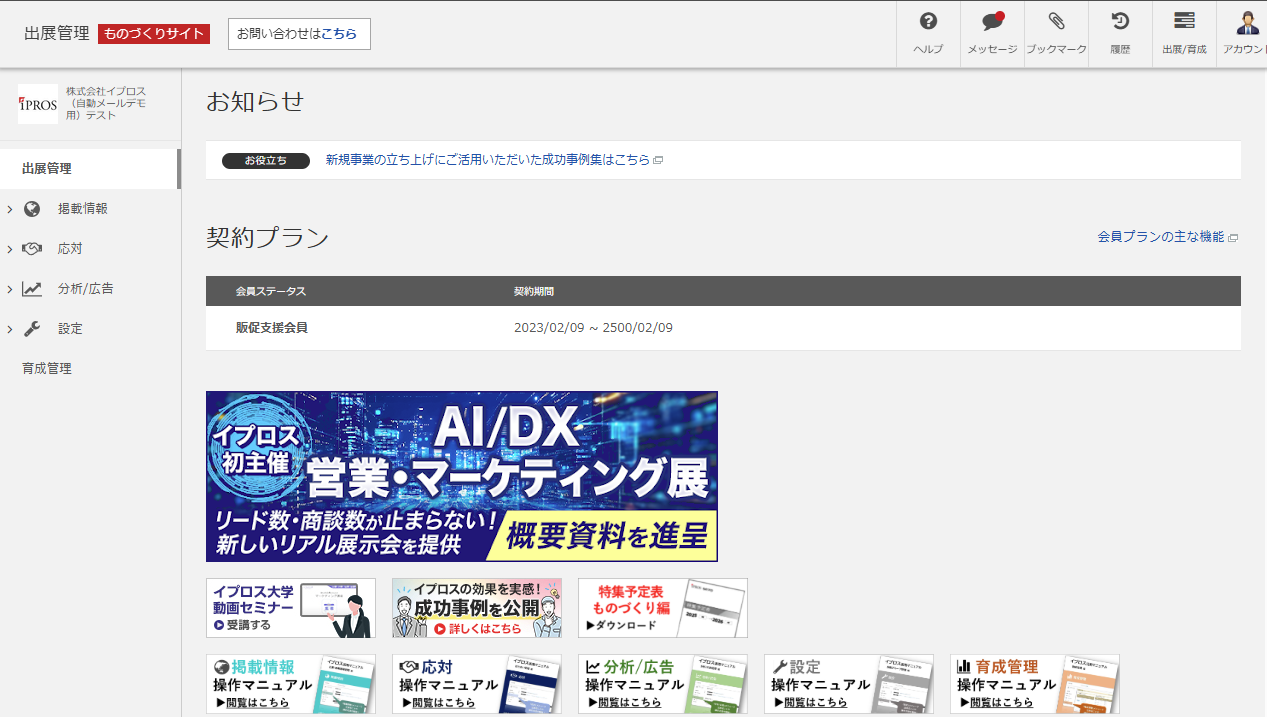
Task: Open the 新規事業 success stories link
Action: pos(488,160)
